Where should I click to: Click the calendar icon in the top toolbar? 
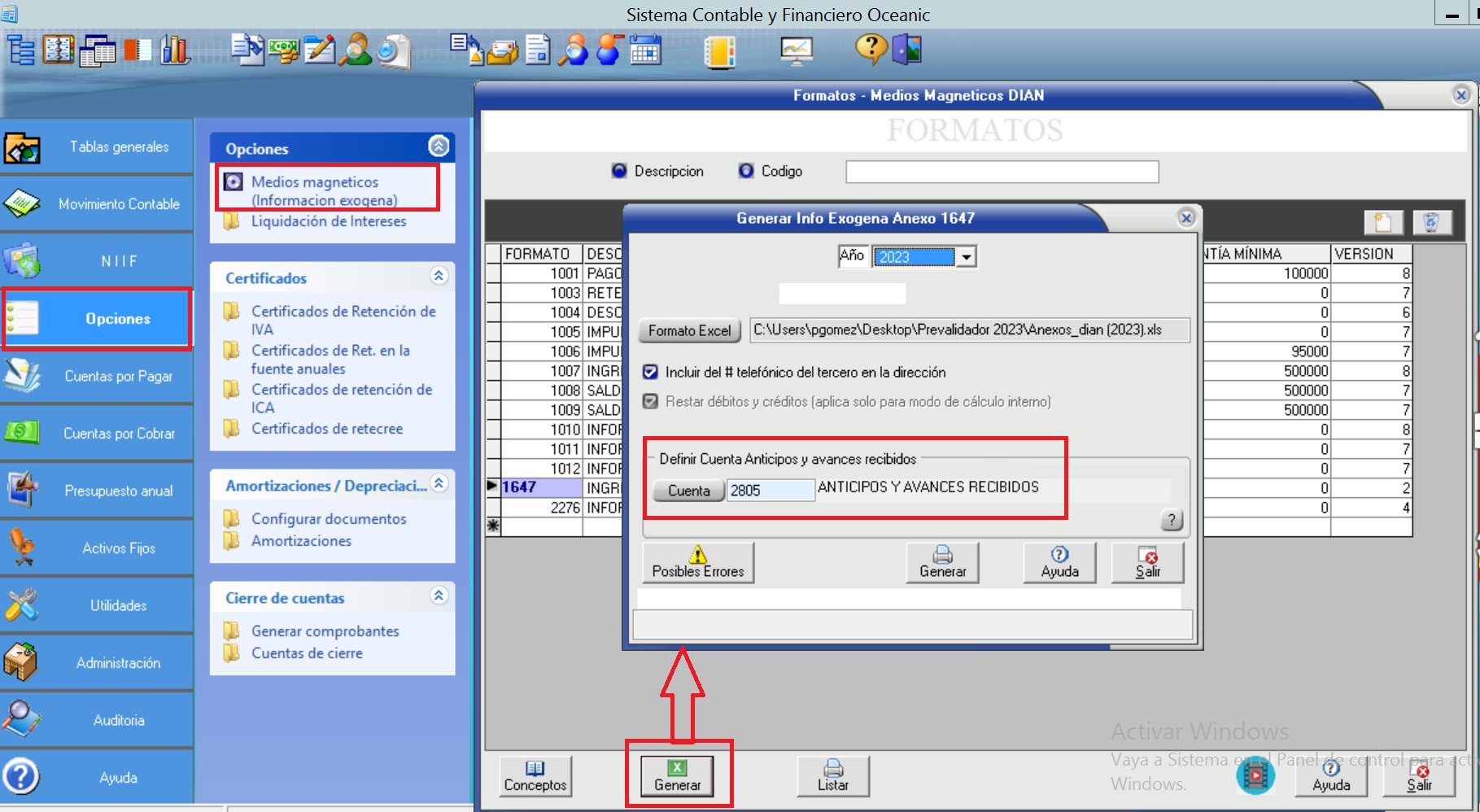tap(645, 50)
